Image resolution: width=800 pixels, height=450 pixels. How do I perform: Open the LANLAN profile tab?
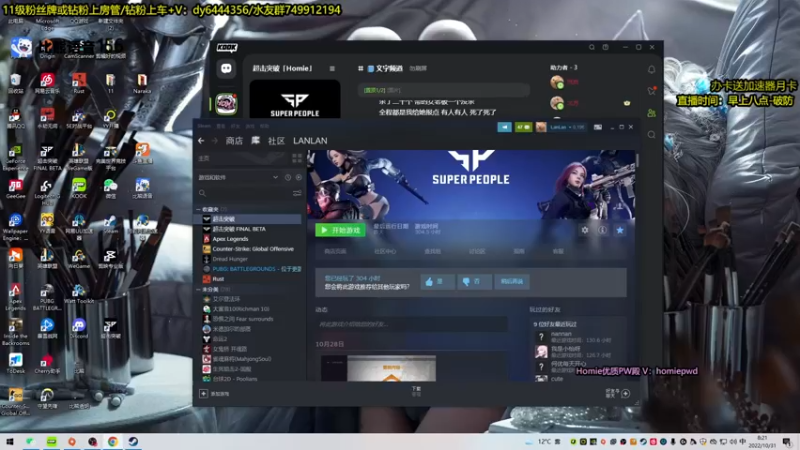[310, 141]
